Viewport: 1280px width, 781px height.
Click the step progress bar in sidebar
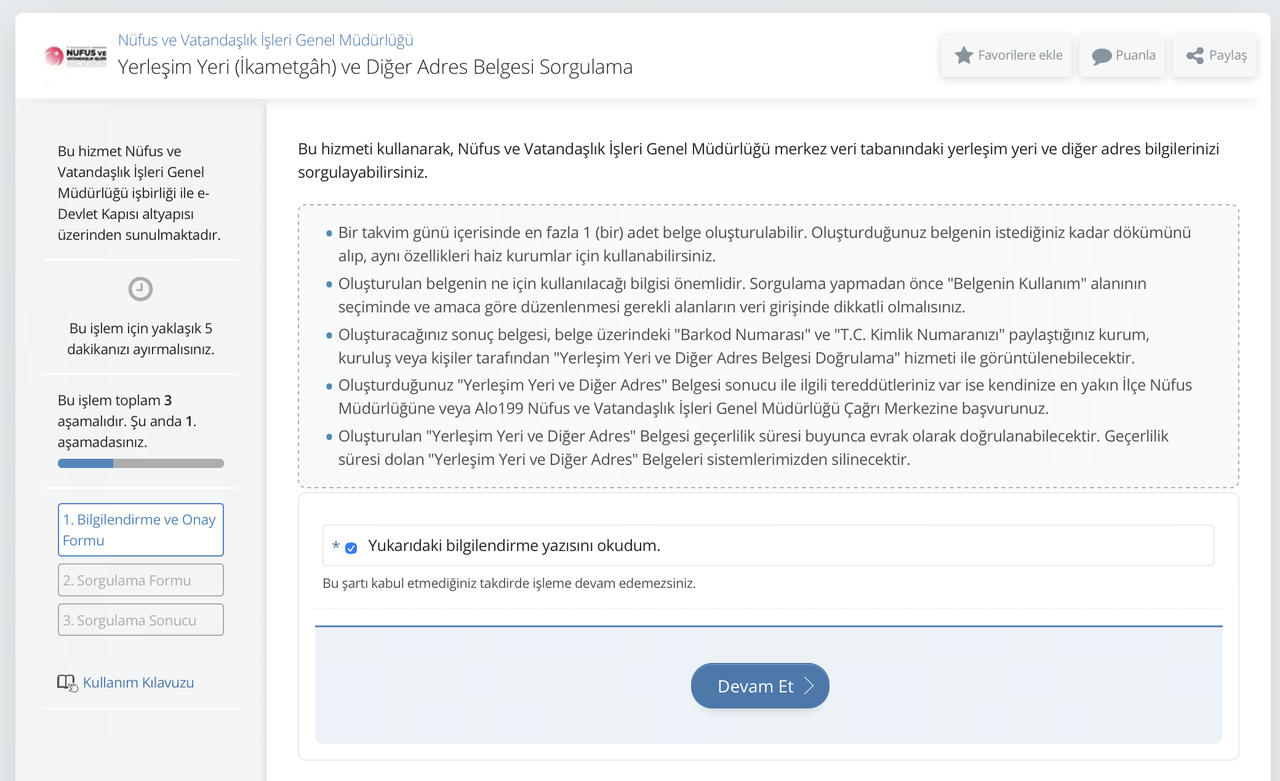[141, 463]
